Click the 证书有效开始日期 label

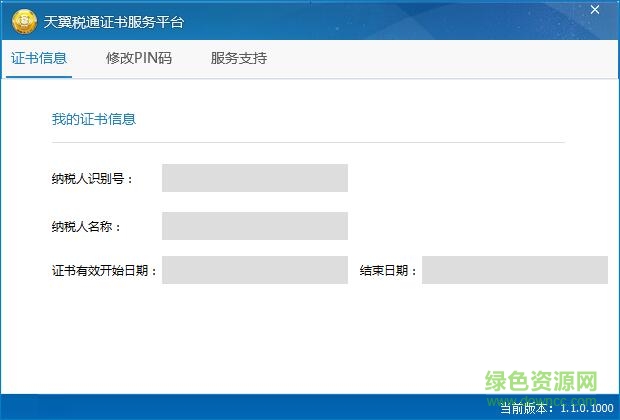[105, 271]
